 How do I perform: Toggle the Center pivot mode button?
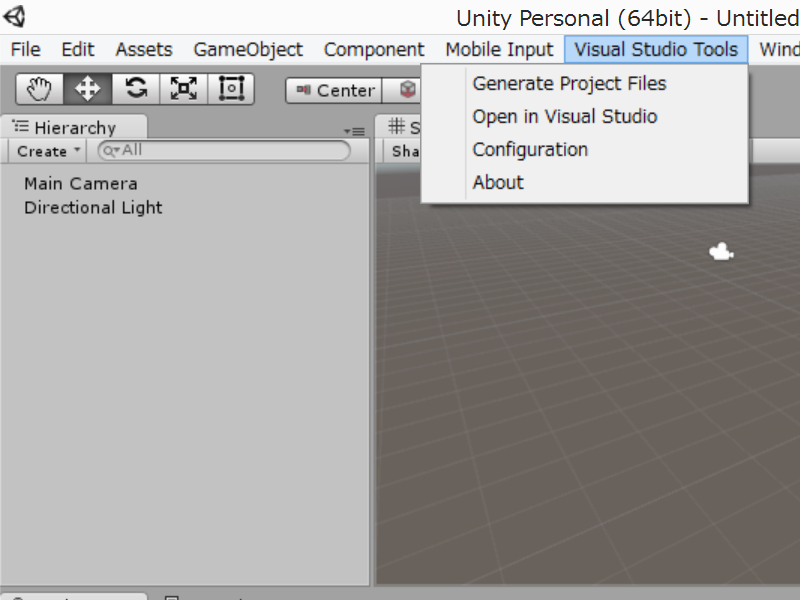tap(334, 90)
